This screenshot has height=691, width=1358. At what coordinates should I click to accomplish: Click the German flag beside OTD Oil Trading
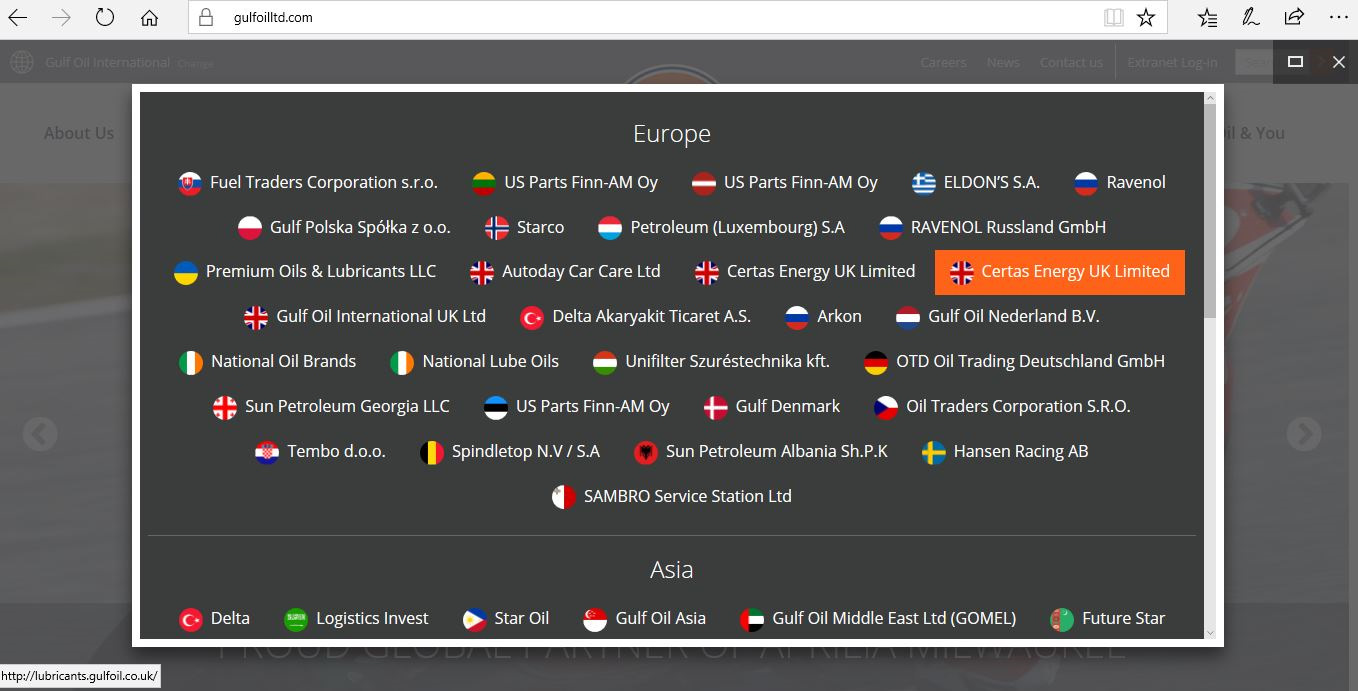coord(876,362)
